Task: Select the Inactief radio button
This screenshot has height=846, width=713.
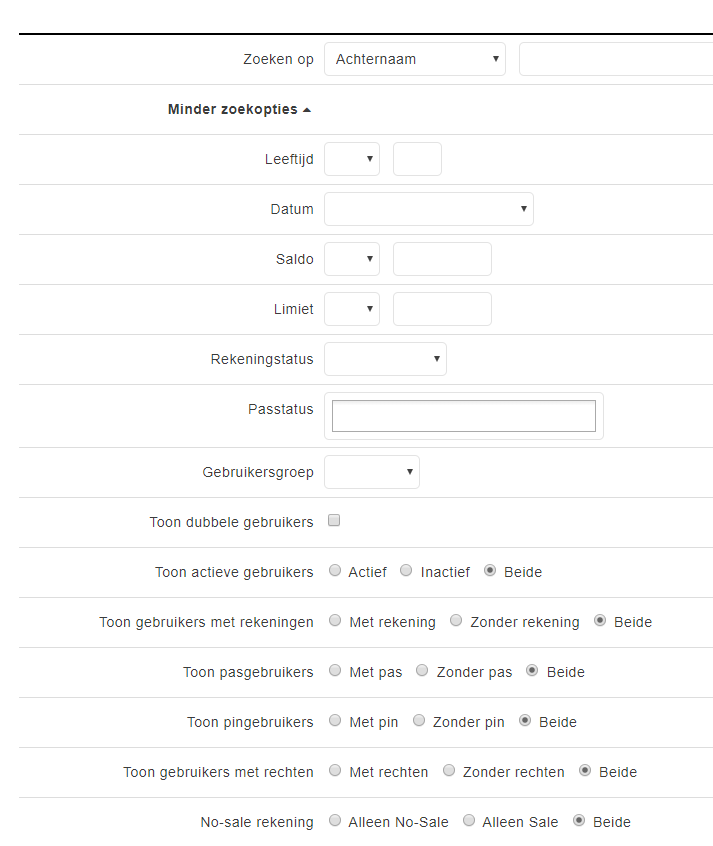Action: pyautogui.click(x=406, y=571)
